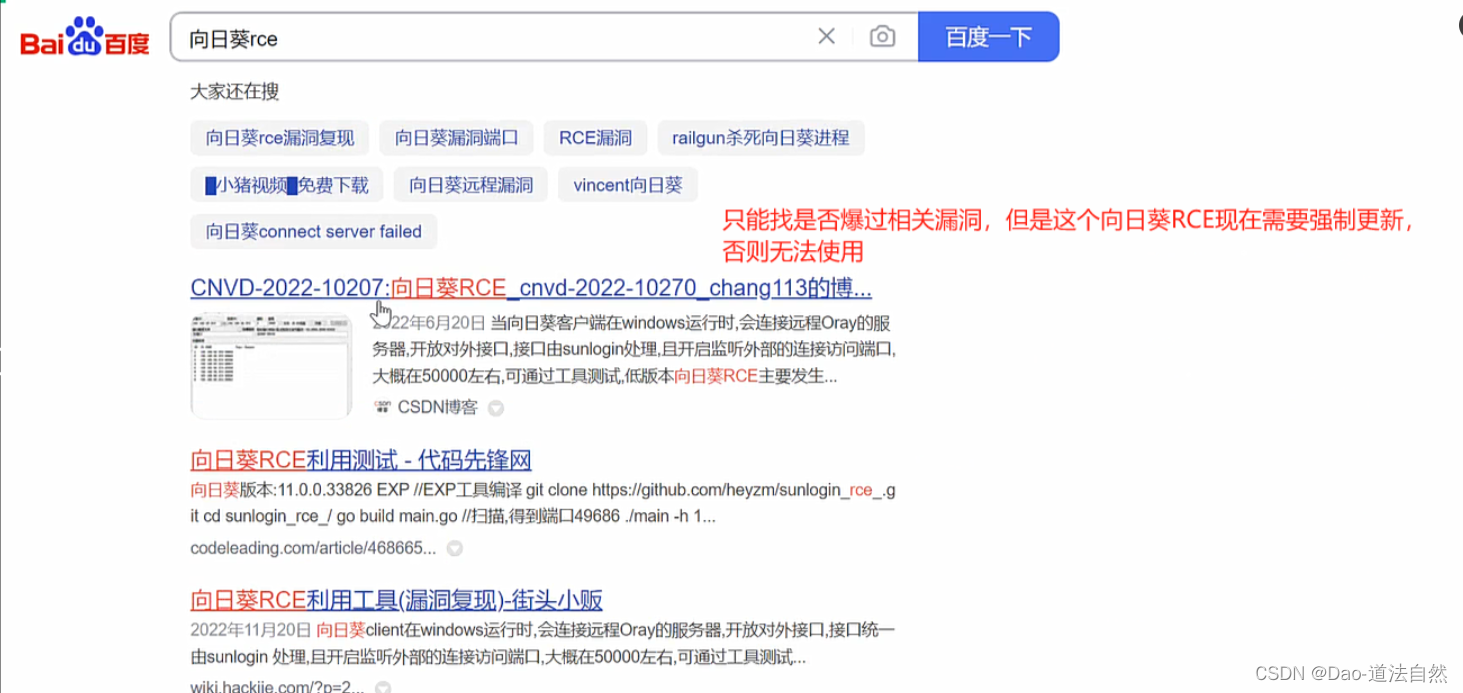Expand dropdown arrow beside CSDN博客
Viewport: 1463px width, 693px height.
[x=495, y=408]
